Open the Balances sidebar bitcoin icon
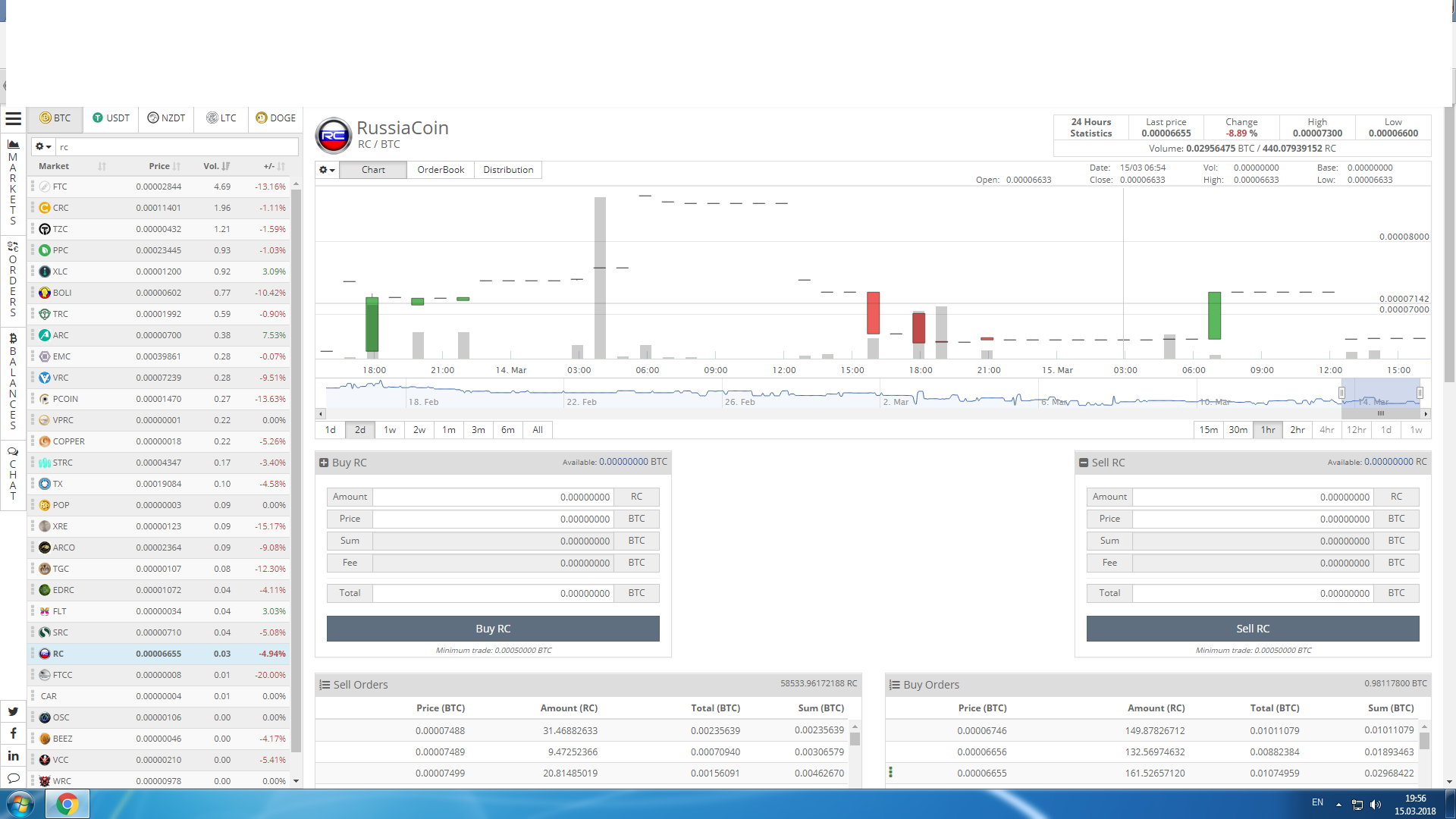Screen dimensions: 1456x819 (x=13, y=338)
